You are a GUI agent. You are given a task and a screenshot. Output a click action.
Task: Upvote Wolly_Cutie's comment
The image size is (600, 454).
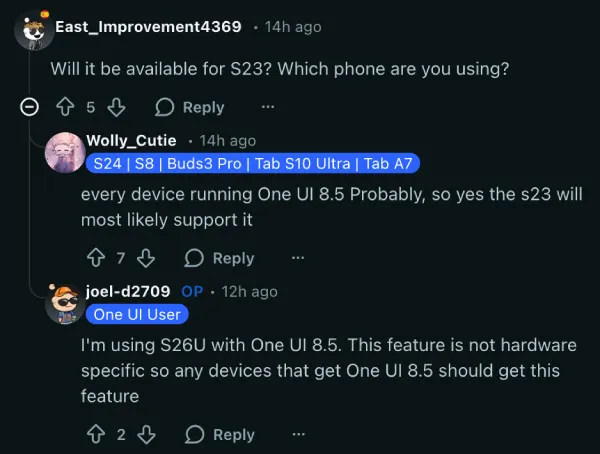coord(97,258)
